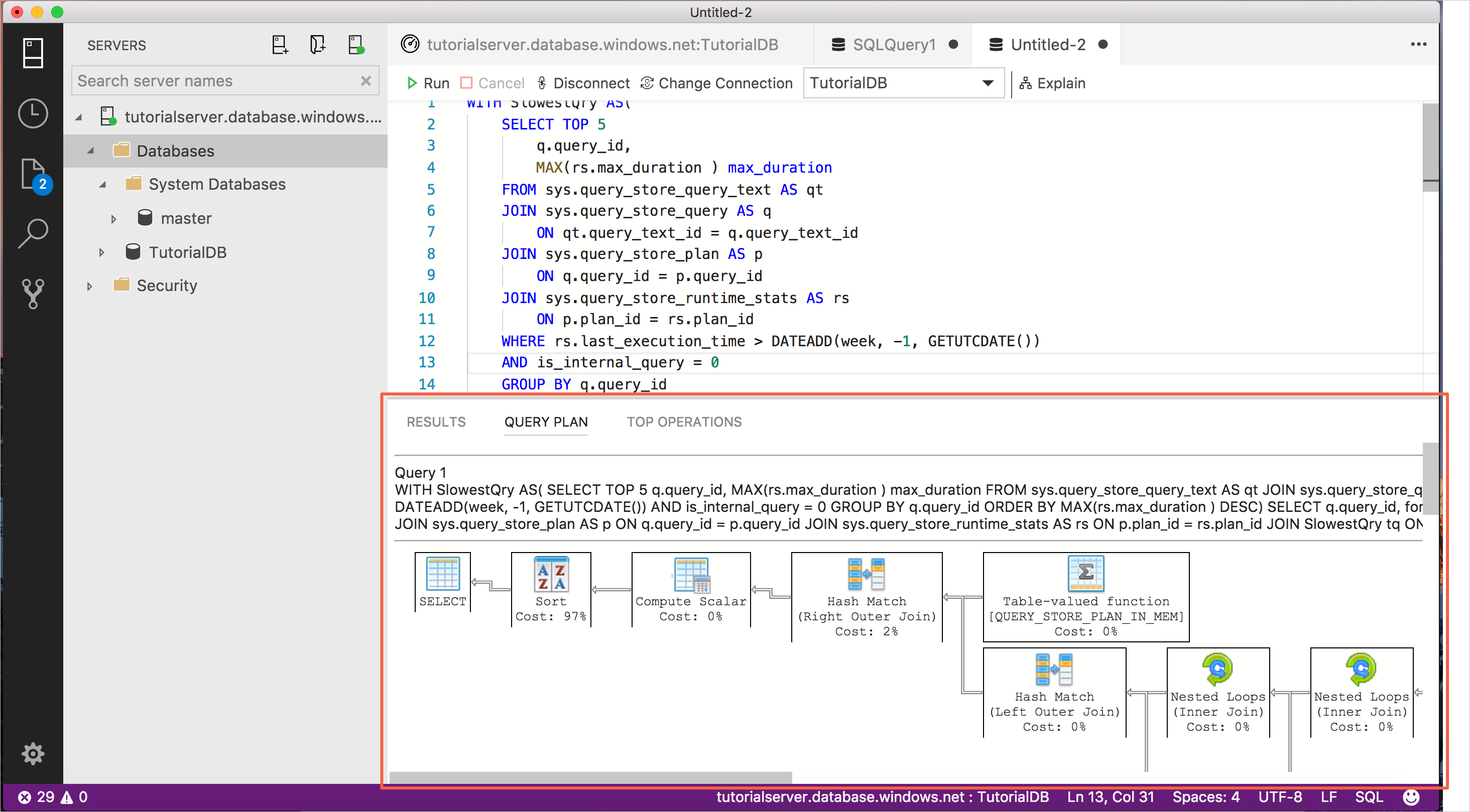Click Change Connection

click(717, 83)
